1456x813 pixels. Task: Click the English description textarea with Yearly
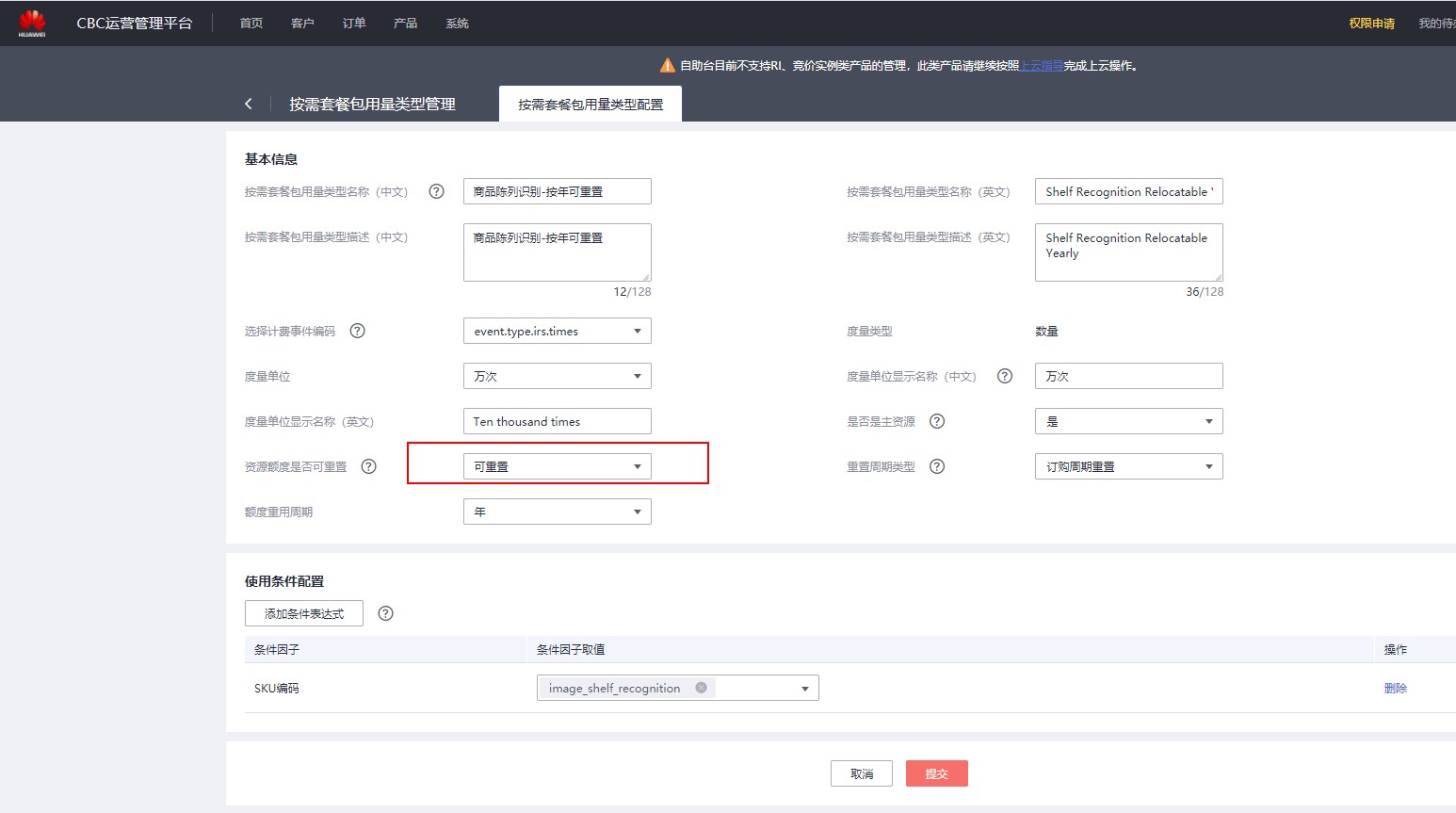point(1129,252)
